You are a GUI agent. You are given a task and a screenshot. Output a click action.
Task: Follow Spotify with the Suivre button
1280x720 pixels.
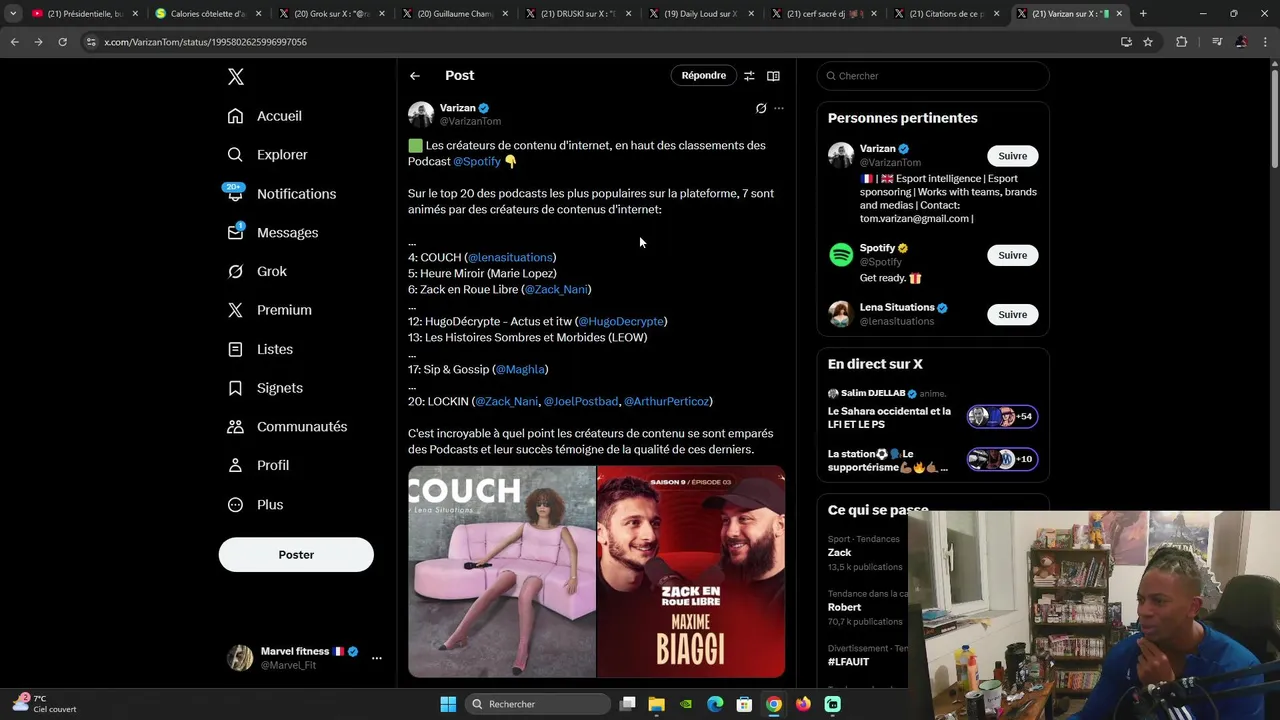pyautogui.click(x=1012, y=255)
